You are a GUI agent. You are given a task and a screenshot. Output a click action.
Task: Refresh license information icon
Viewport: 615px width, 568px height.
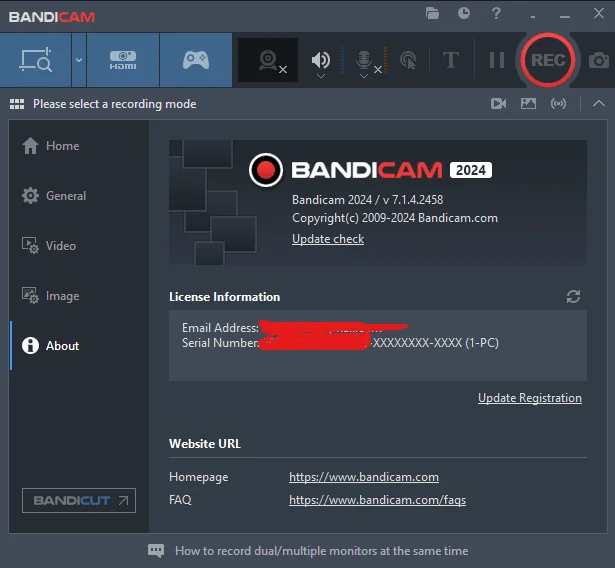click(x=573, y=297)
